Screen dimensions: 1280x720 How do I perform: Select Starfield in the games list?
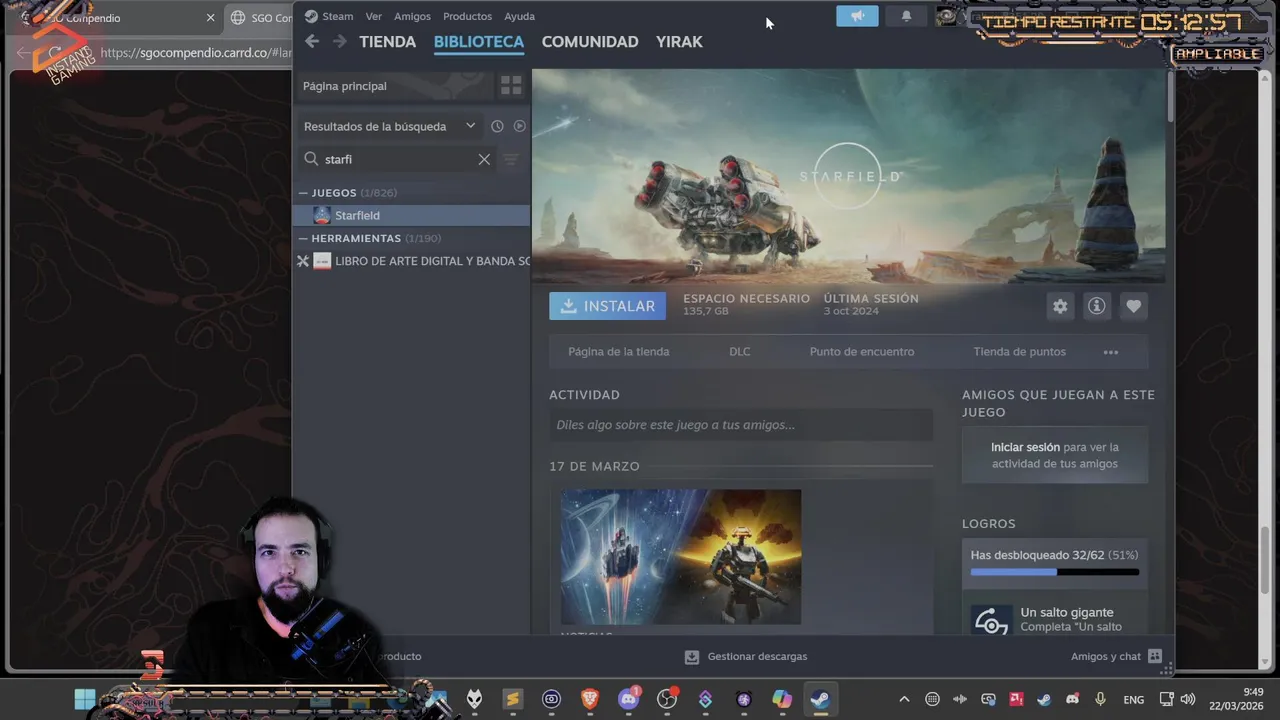click(x=412, y=215)
